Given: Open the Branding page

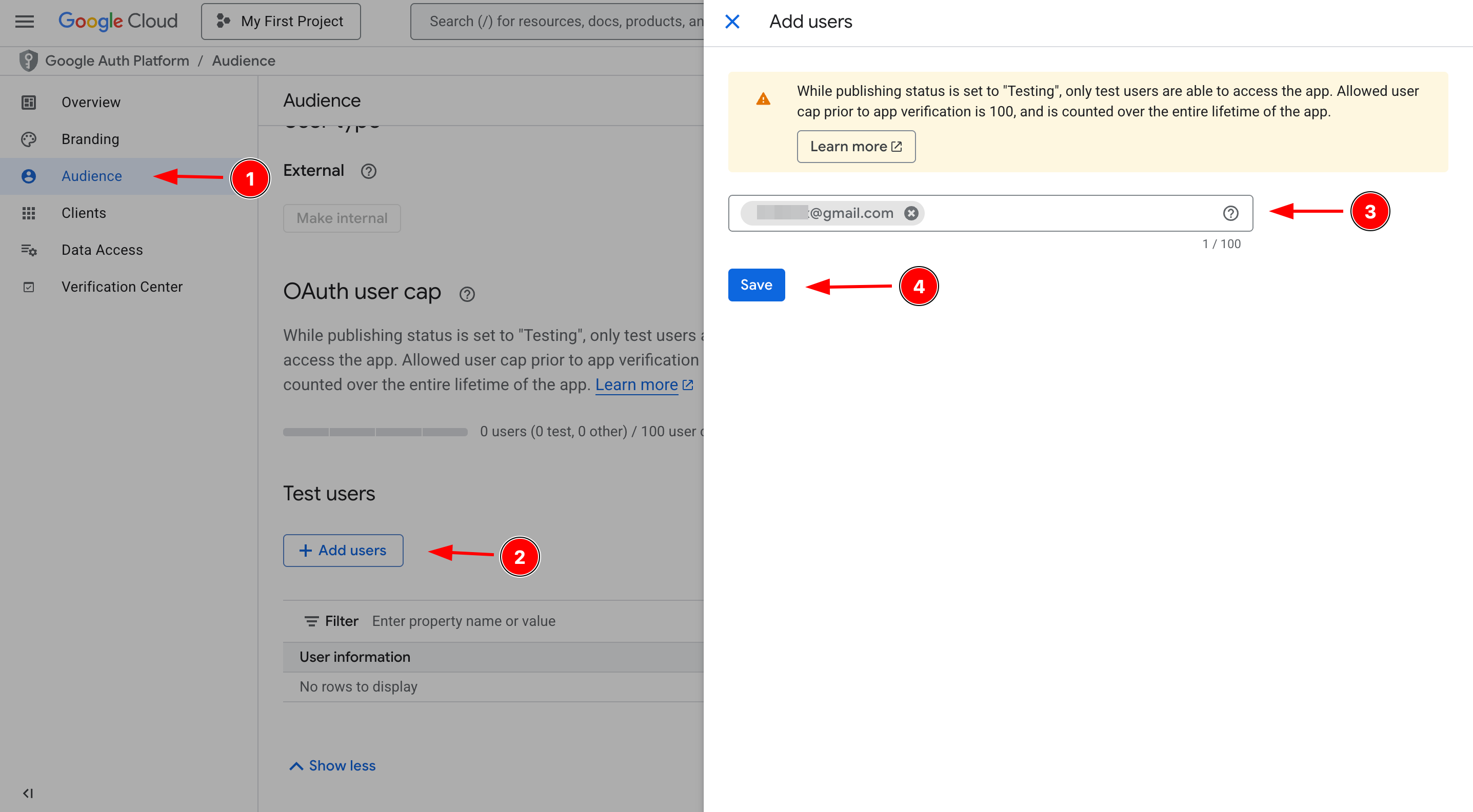Looking at the screenshot, I should click(90, 139).
